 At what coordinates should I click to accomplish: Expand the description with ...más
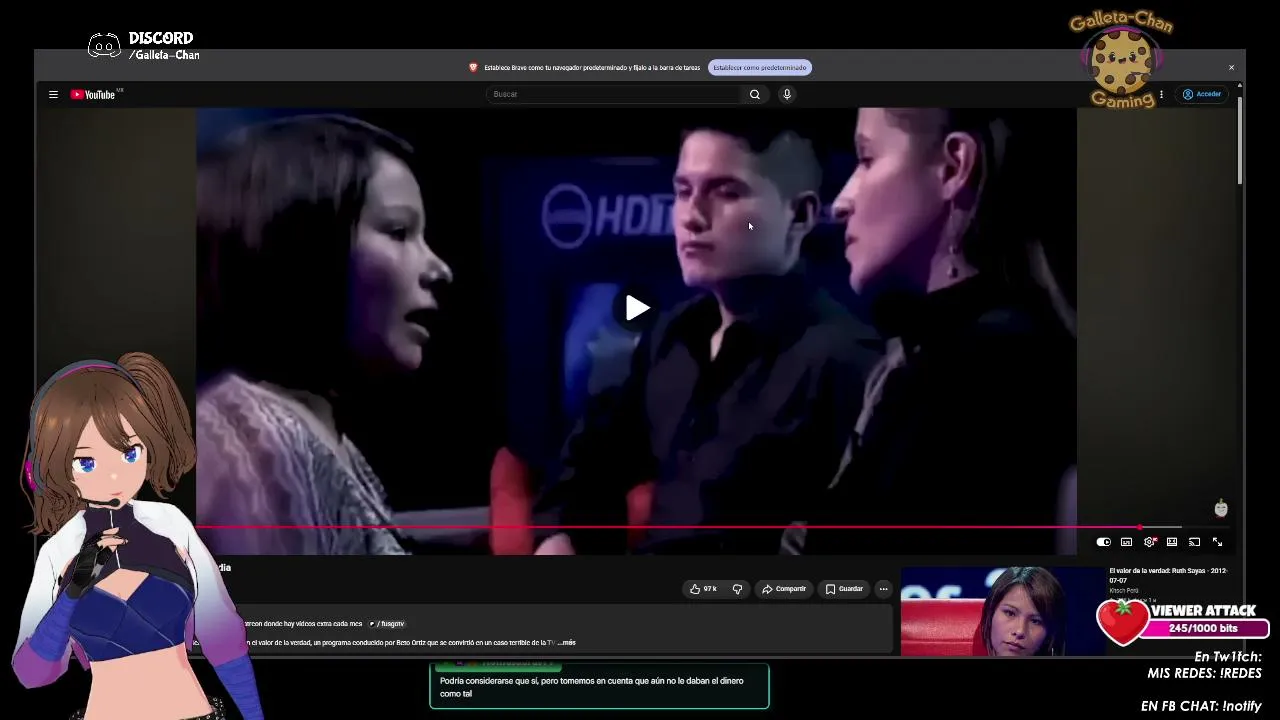click(x=567, y=643)
